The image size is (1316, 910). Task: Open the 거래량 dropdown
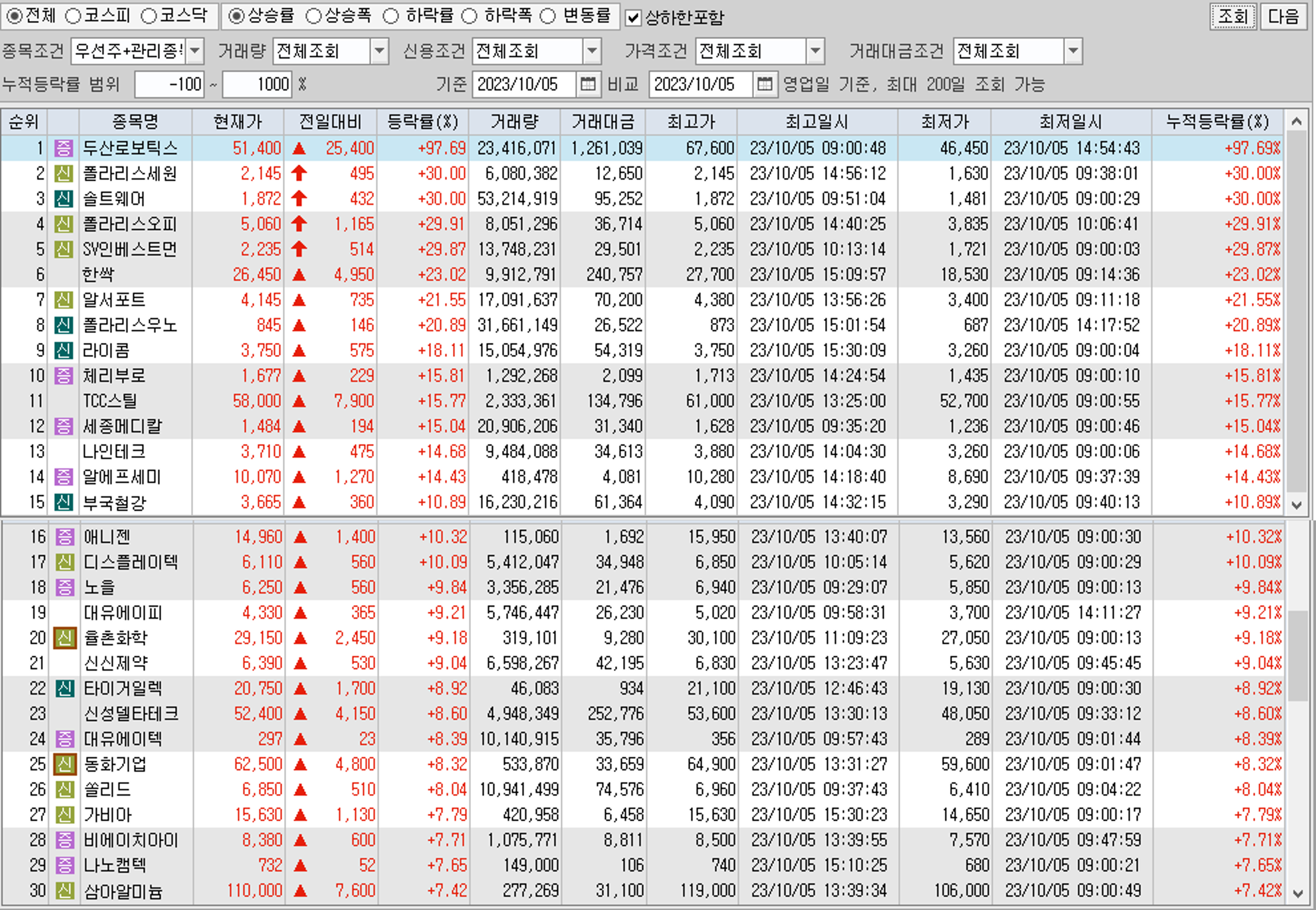[380, 51]
